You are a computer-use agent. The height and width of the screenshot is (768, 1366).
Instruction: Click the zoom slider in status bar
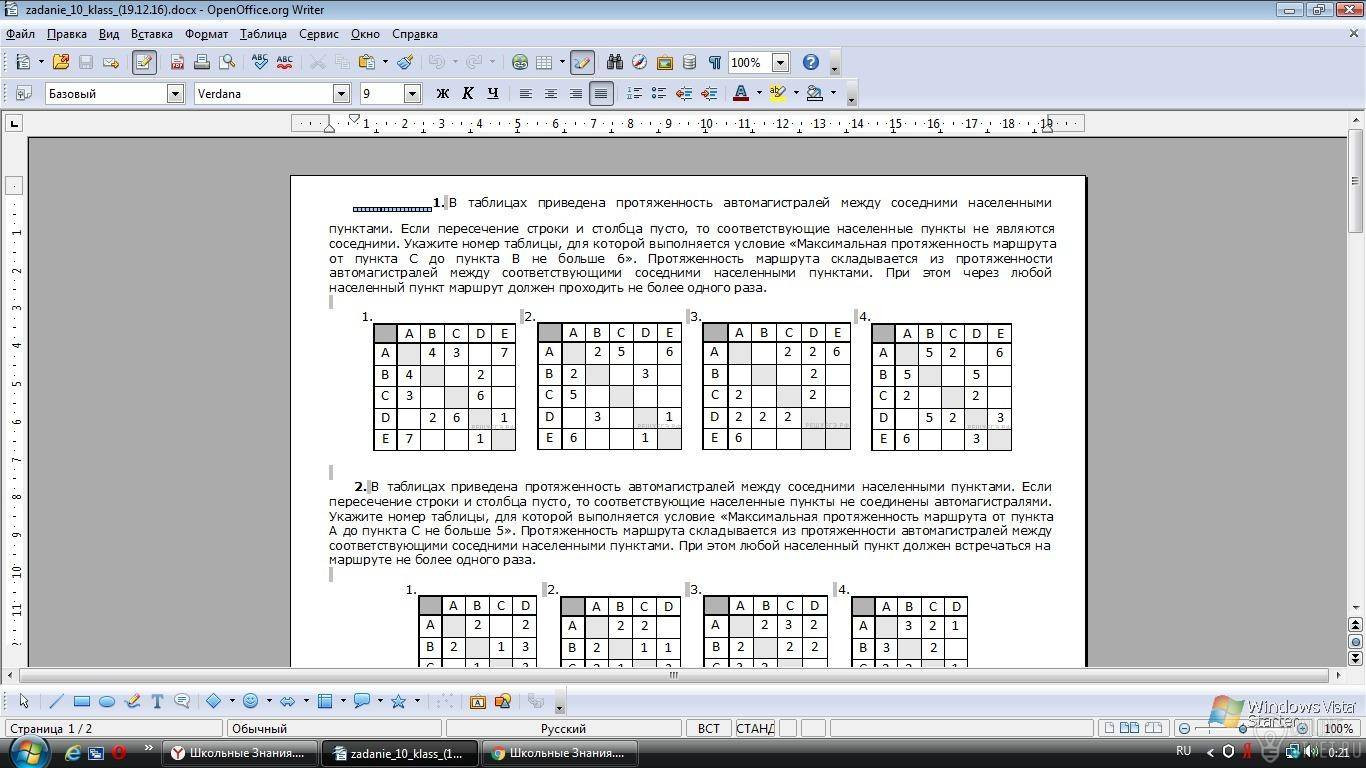(1243, 728)
